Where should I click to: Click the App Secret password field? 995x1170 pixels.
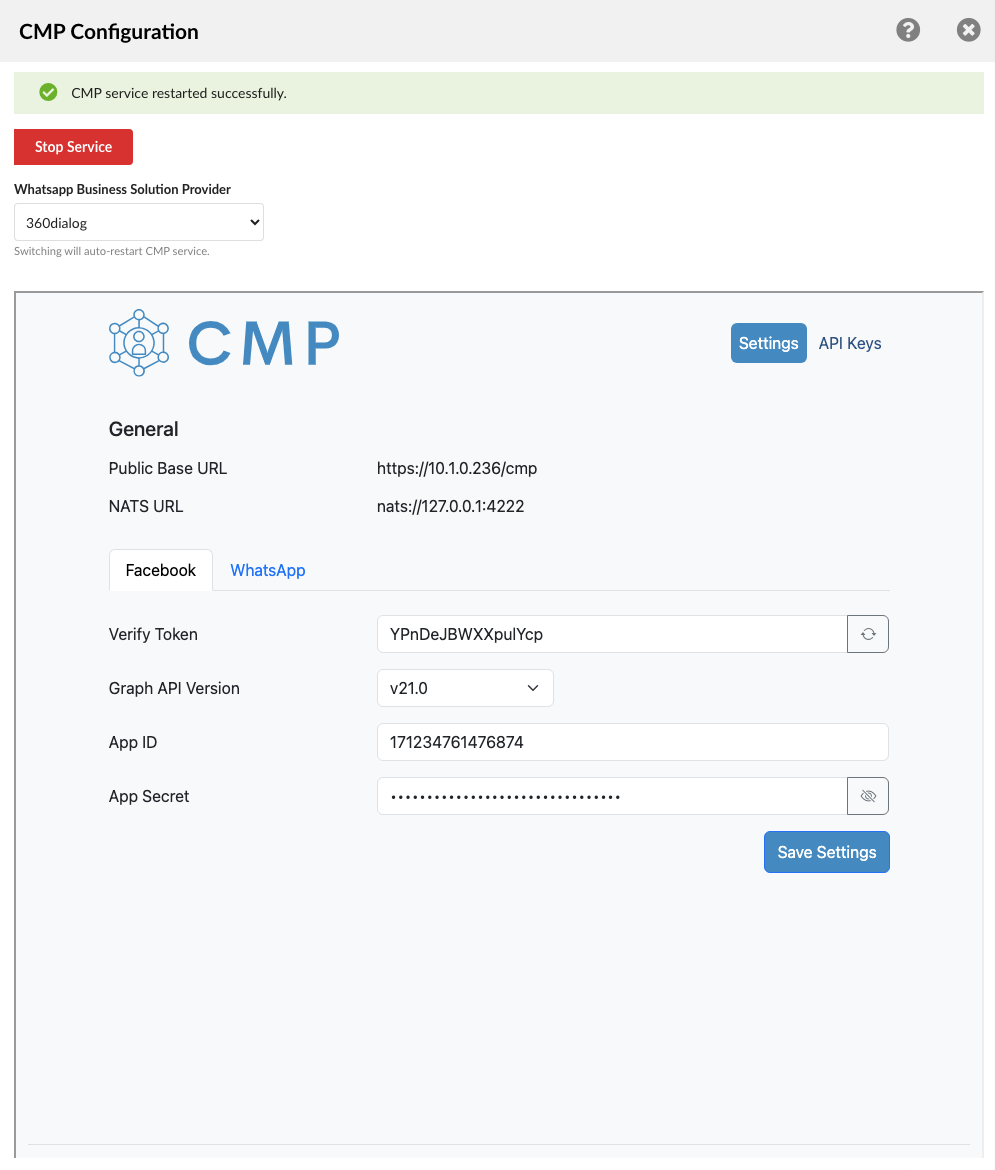[x=611, y=796]
